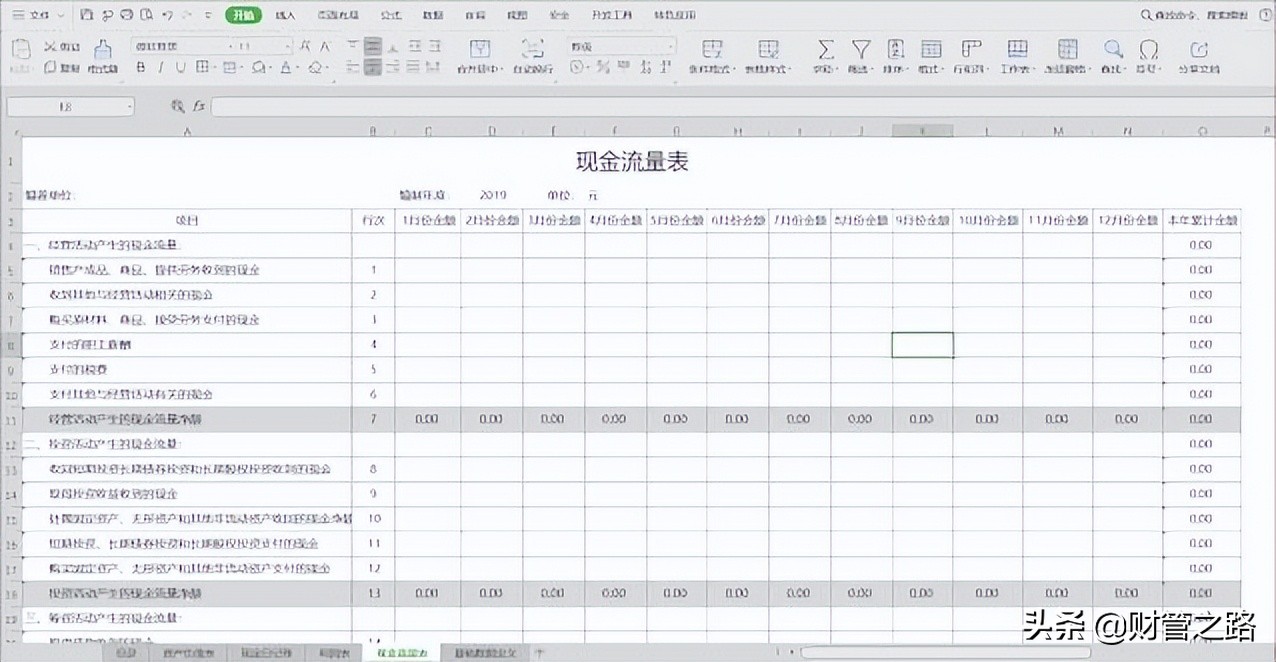Toggle italic formatting
Screen dimensions: 1276x662
click(162, 67)
